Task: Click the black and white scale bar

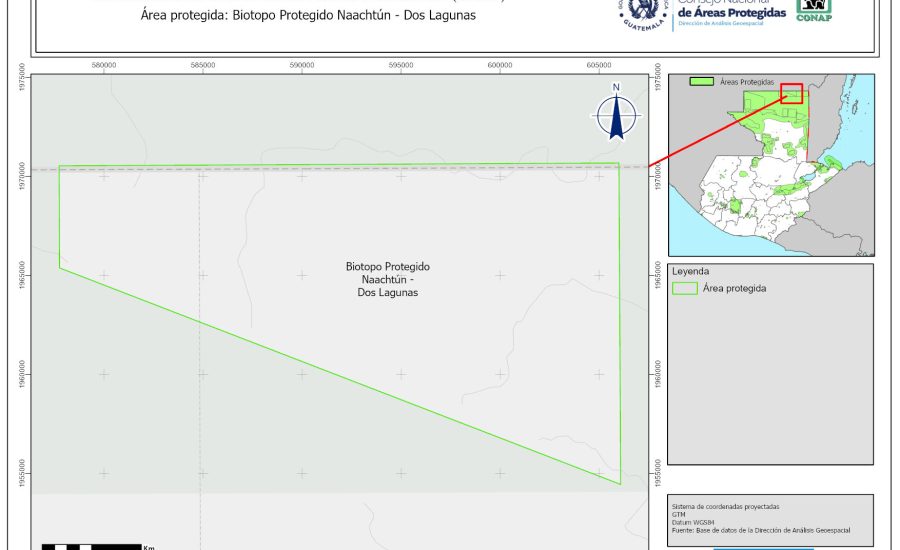Action: pyautogui.click(x=92, y=547)
